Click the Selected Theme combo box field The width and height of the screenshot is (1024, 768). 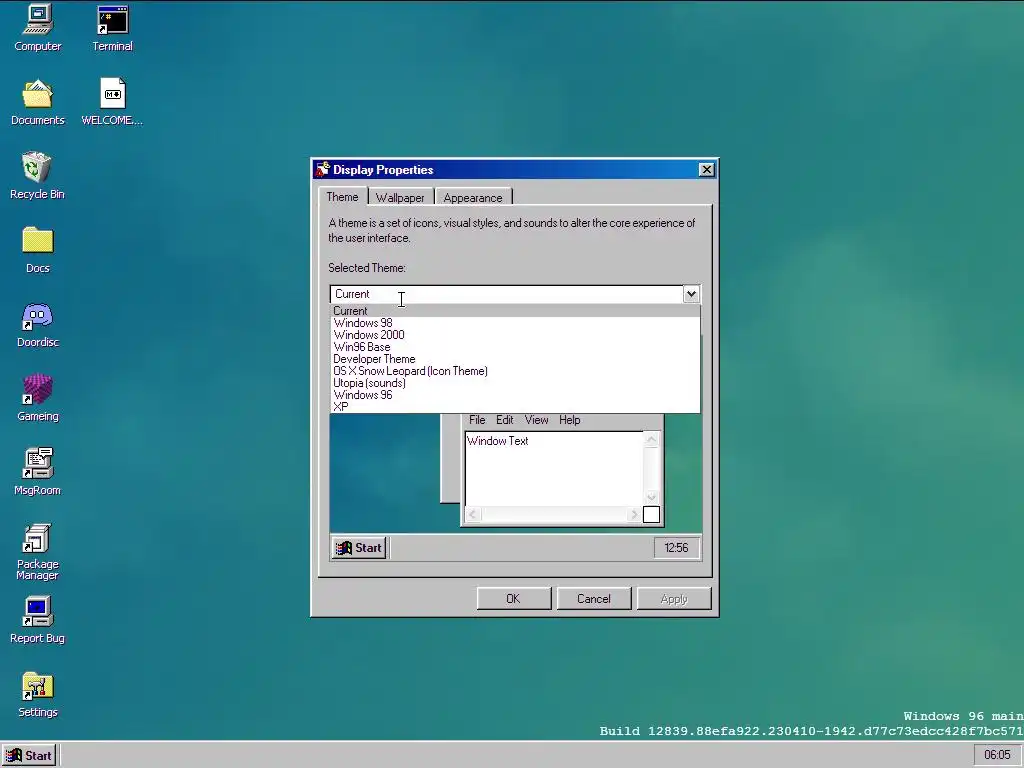507,294
